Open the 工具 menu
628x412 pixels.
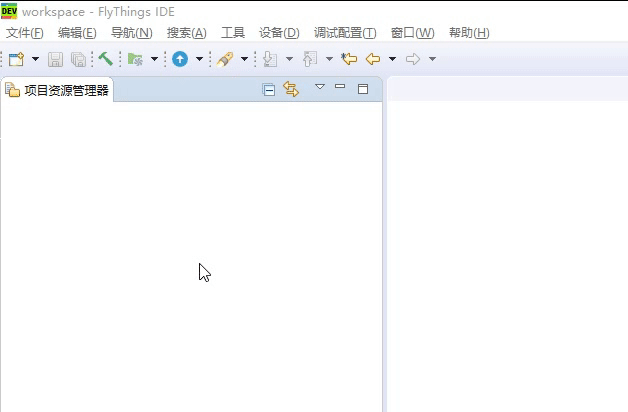[233, 33]
